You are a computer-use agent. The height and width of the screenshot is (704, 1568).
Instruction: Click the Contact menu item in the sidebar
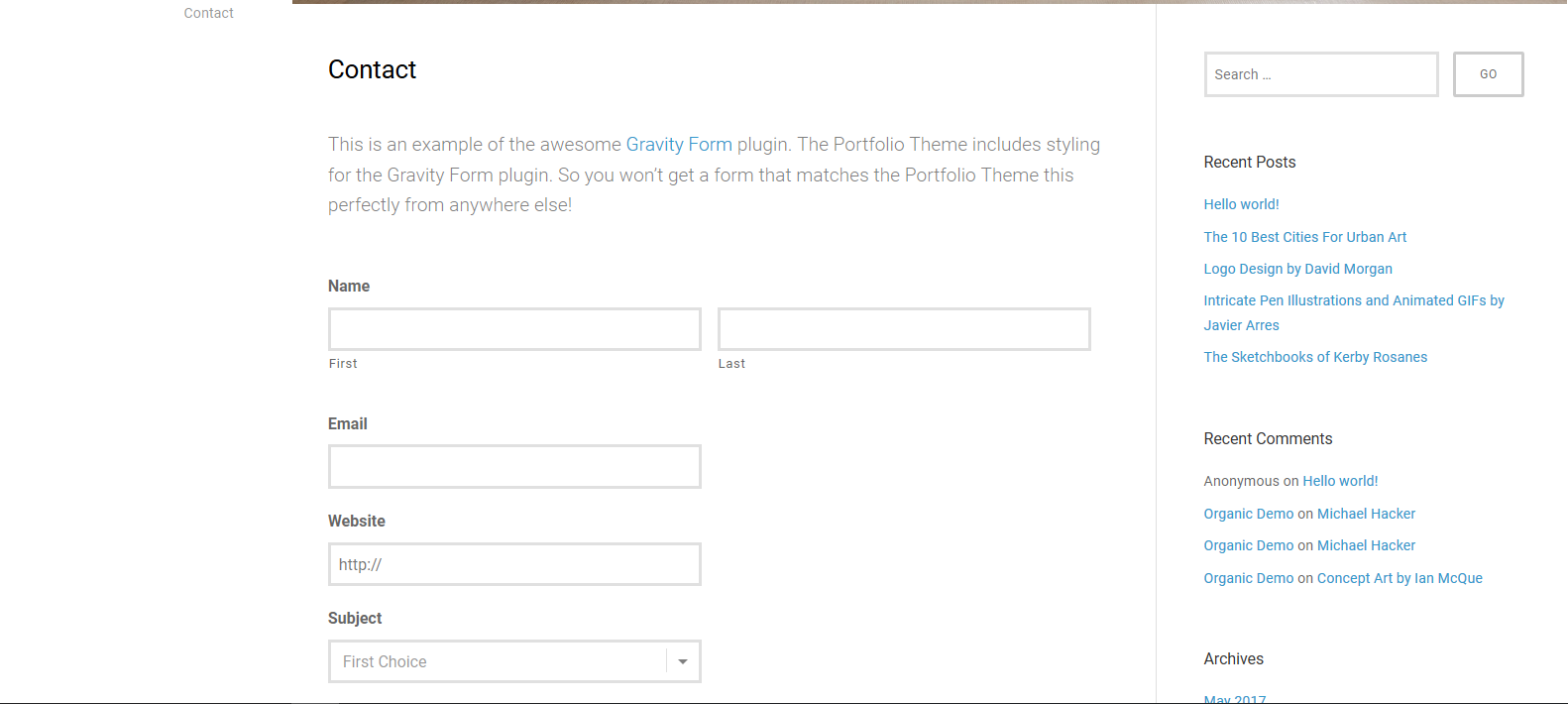coord(208,13)
